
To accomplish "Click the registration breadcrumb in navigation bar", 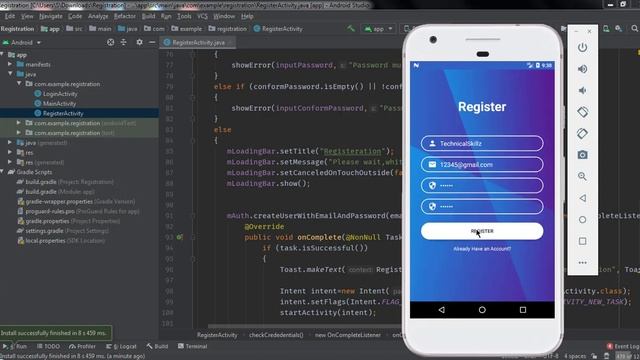I will [228, 29].
